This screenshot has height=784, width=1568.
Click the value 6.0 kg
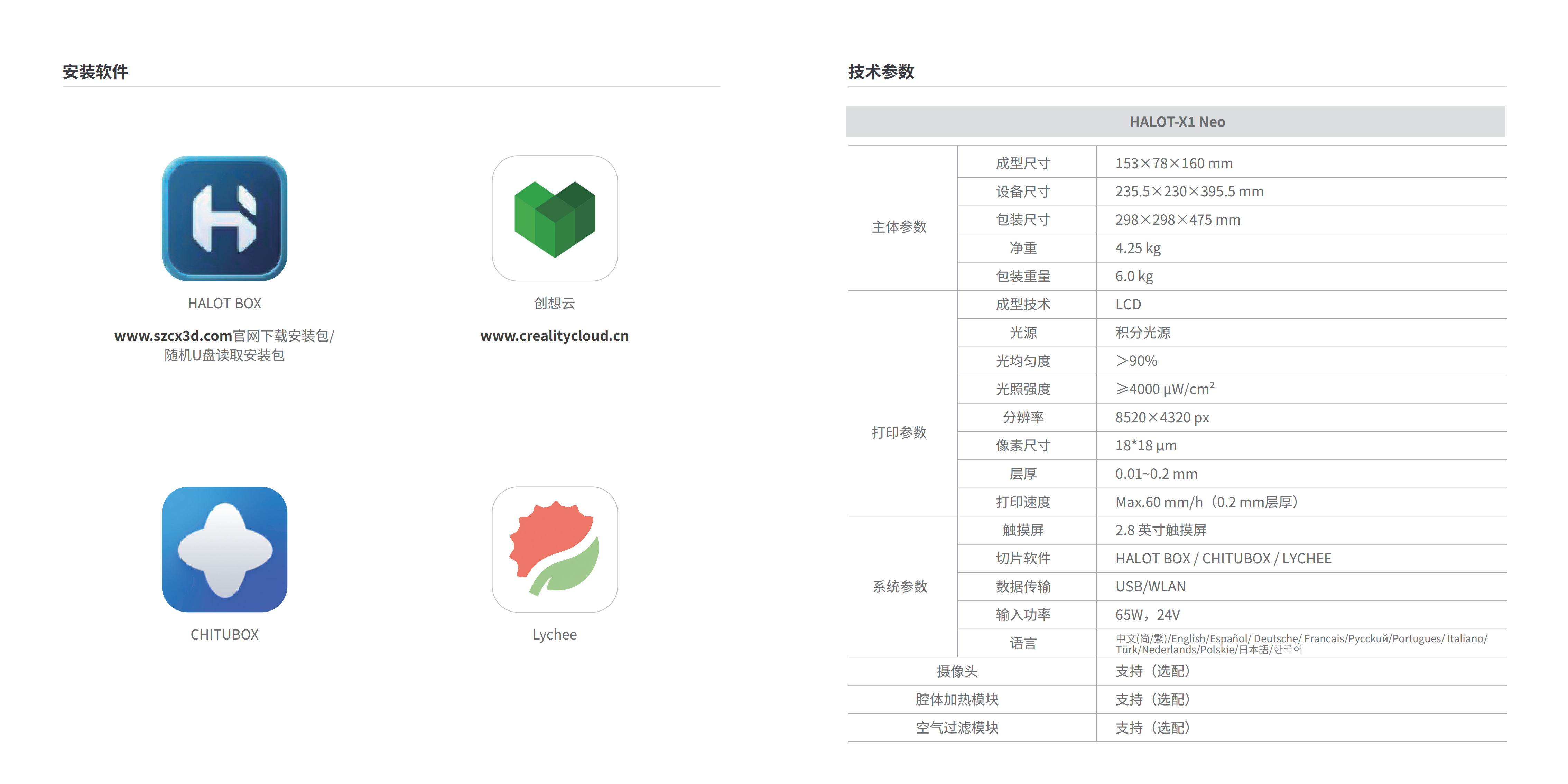click(1134, 276)
